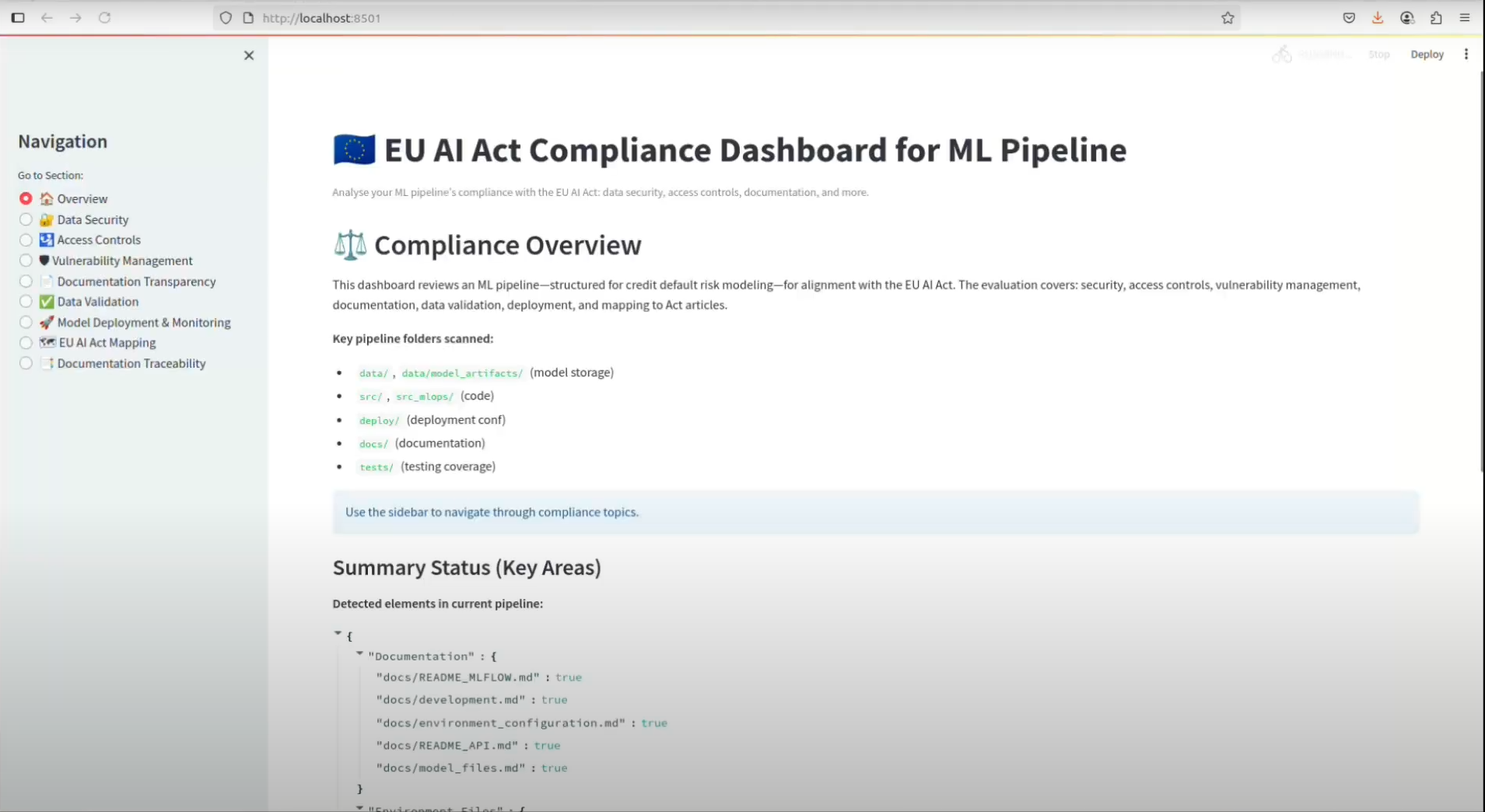Viewport: 1485px width, 812px height.
Task: Switch to EU AI Act Mapping section
Action: [x=26, y=343]
